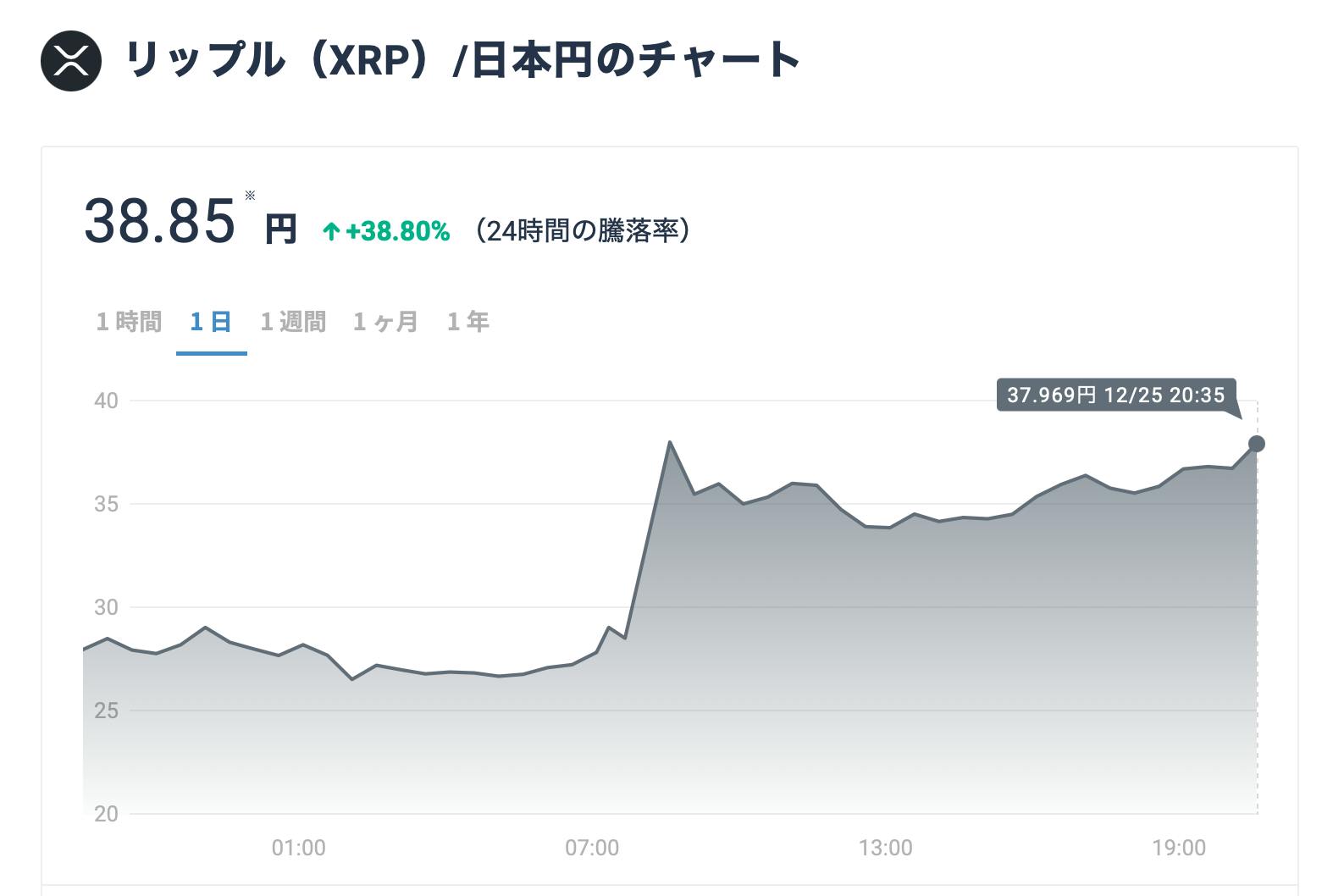Click the chart's end data point dot
Viewport: 1333px width, 896px height.
(1257, 444)
